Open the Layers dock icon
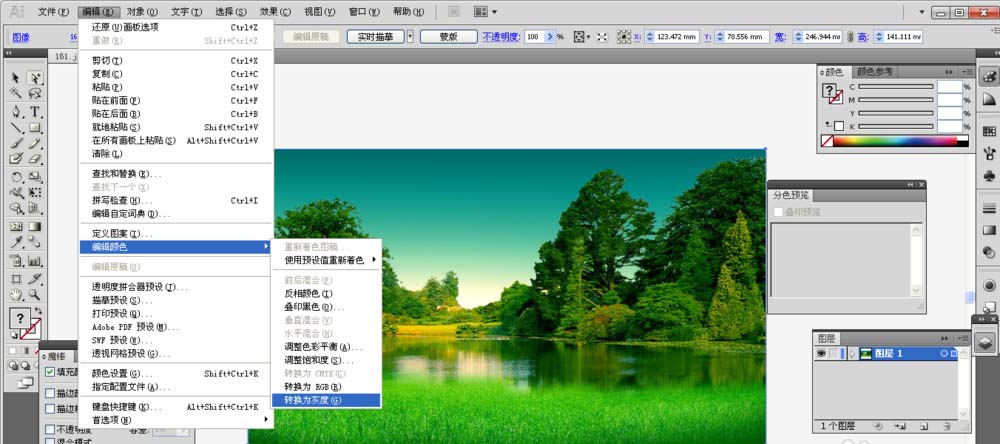Screen dimensions: 1000x444 pos(986,343)
